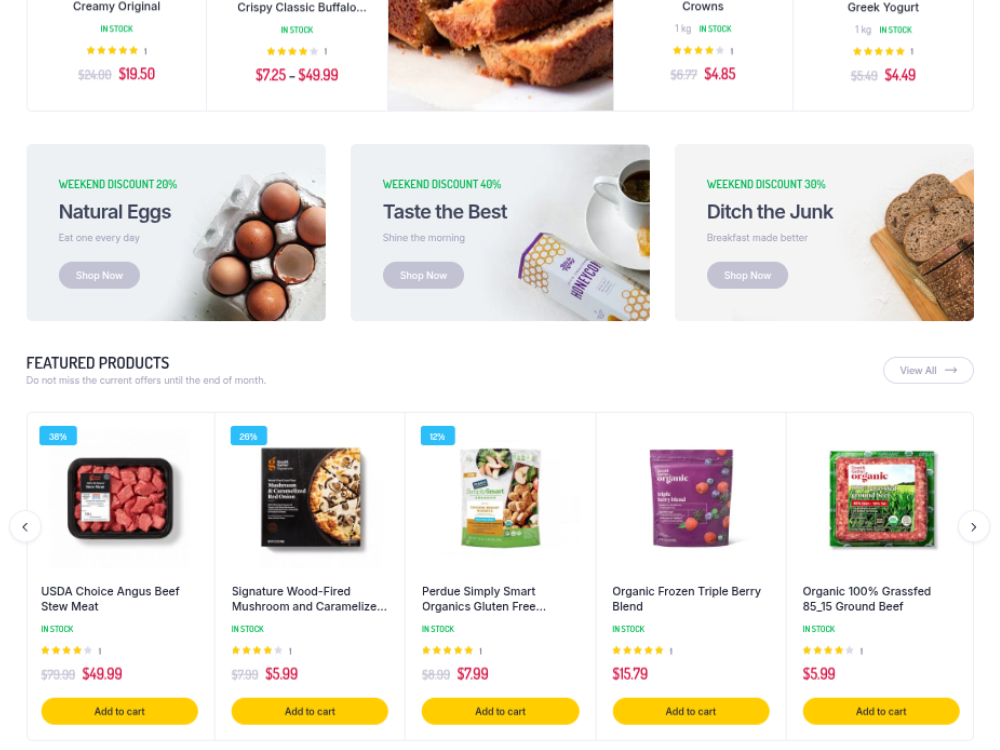
Task: Open the Perdue chicken nuggets product image
Action: tap(501, 498)
